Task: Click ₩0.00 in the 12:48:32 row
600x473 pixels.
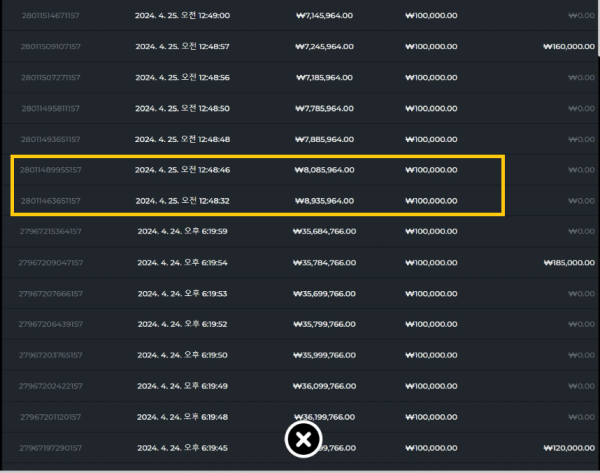Action: pos(582,201)
